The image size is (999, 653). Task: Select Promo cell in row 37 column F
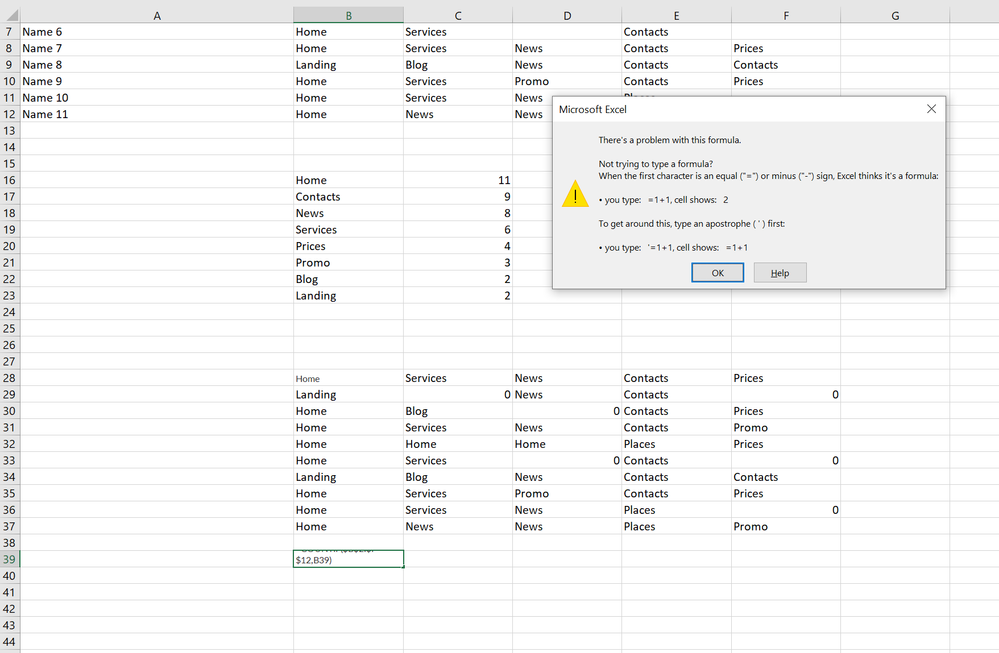click(786, 527)
